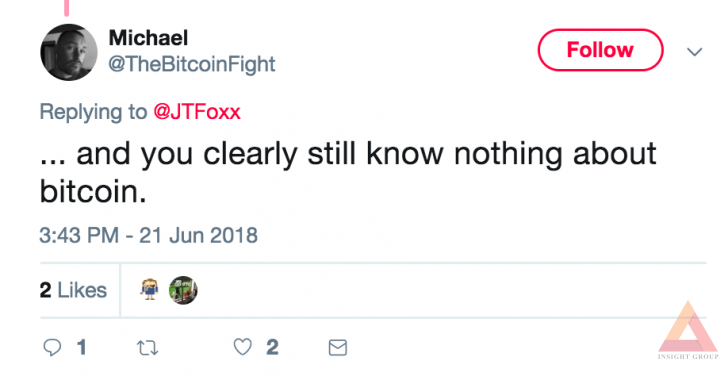This screenshot has width=728, height=376.
Task: Open the cartoon character liker avatar
Action: point(149,290)
